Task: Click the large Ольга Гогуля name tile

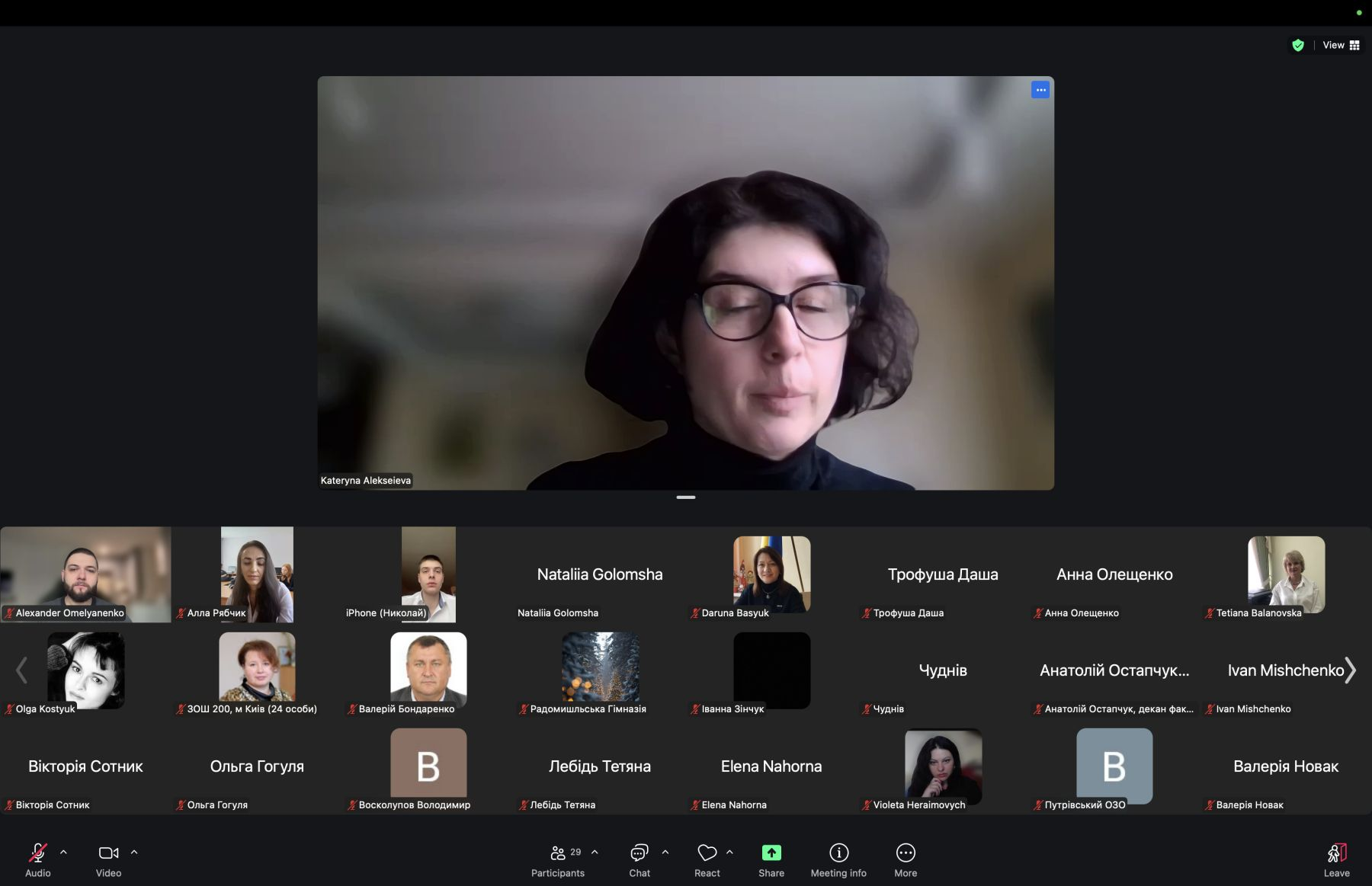Action: (257, 766)
